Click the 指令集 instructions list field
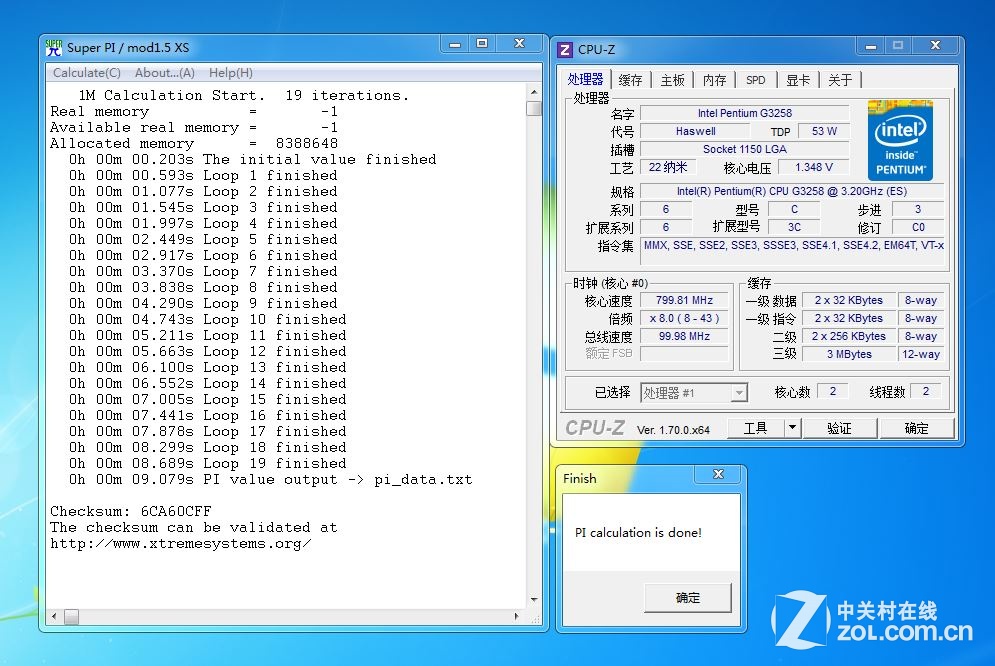Image resolution: width=995 pixels, height=666 pixels. [x=793, y=251]
